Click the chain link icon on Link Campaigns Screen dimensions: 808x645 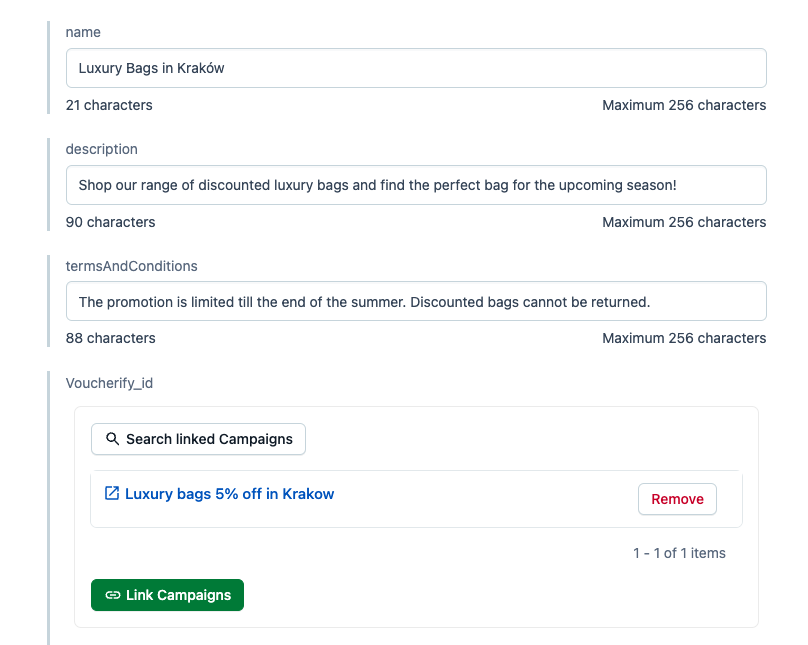tap(114, 595)
